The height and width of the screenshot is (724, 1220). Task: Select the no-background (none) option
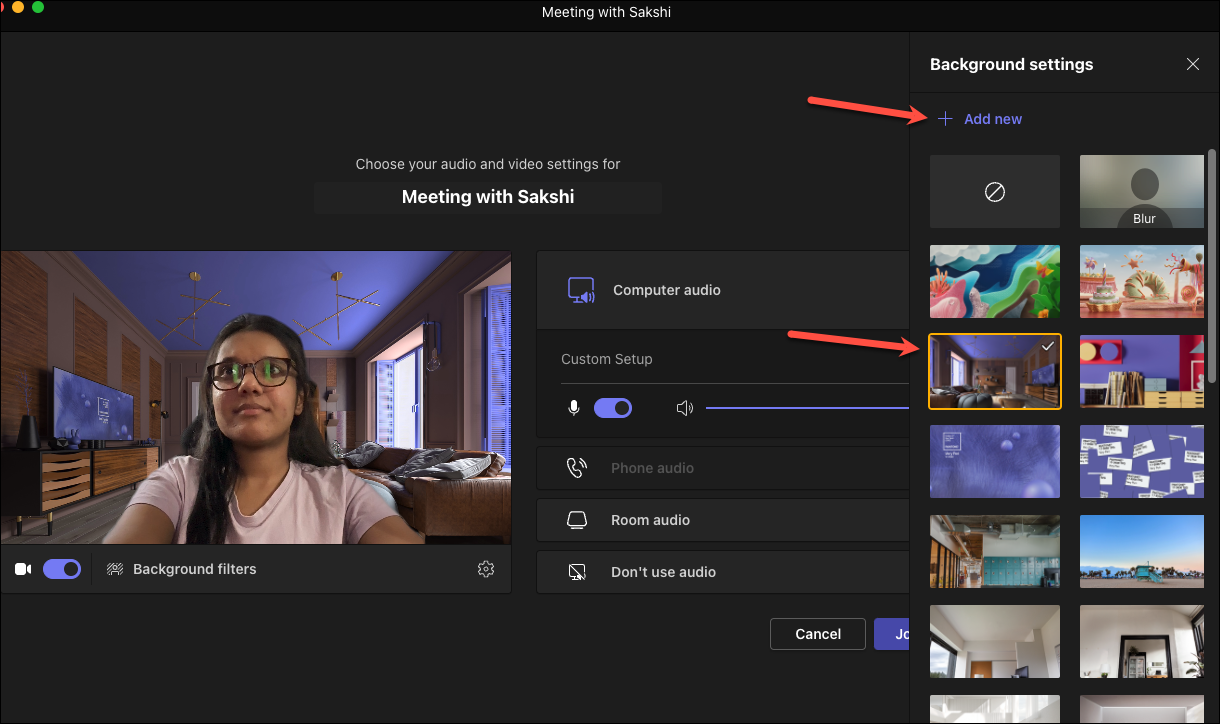994,192
